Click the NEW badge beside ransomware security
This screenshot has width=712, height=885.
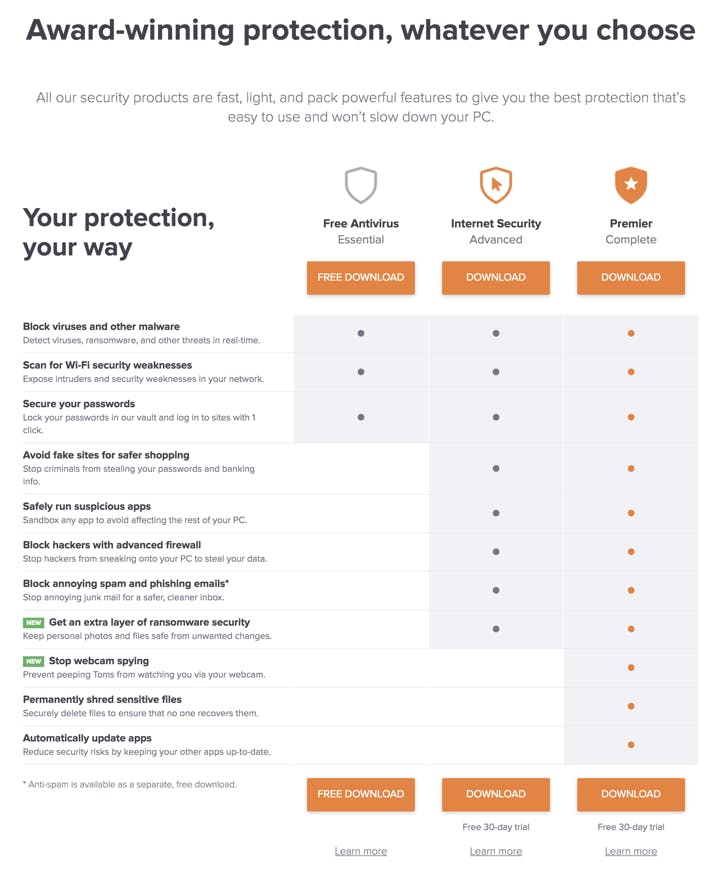34,622
